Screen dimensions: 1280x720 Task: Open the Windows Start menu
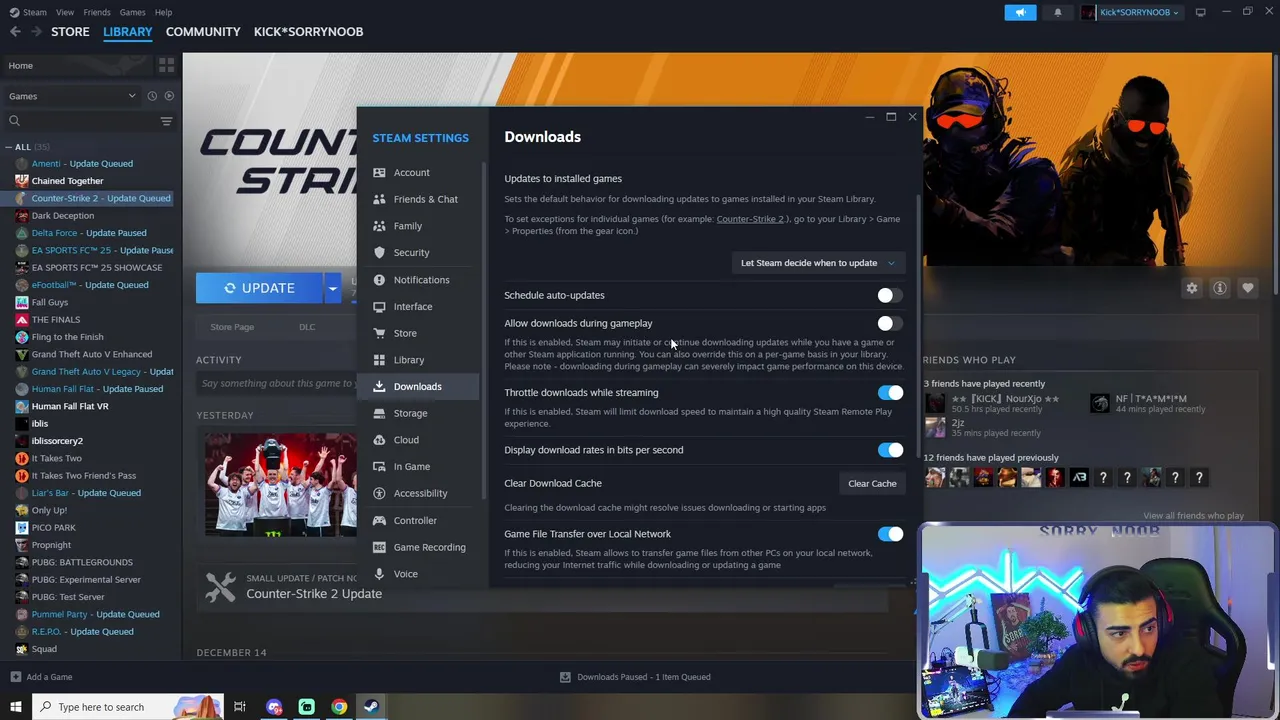click(x=15, y=707)
